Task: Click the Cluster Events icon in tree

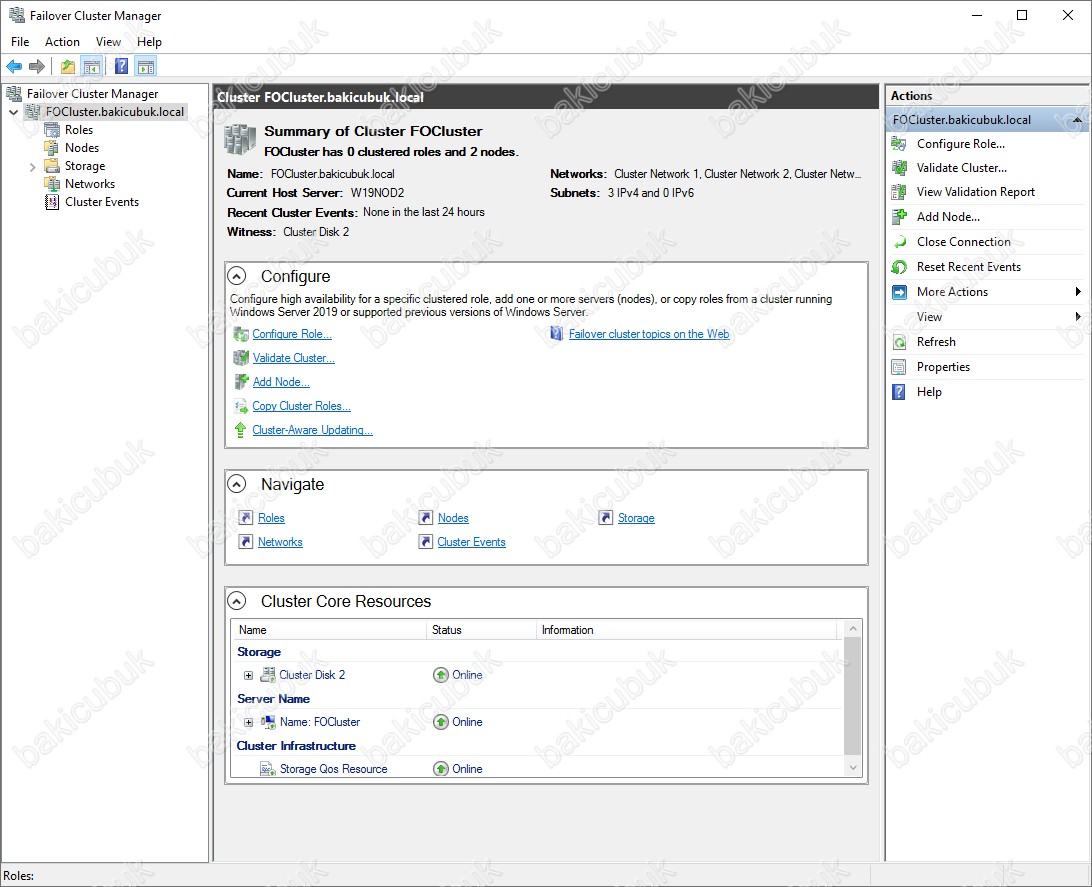Action: [52, 203]
